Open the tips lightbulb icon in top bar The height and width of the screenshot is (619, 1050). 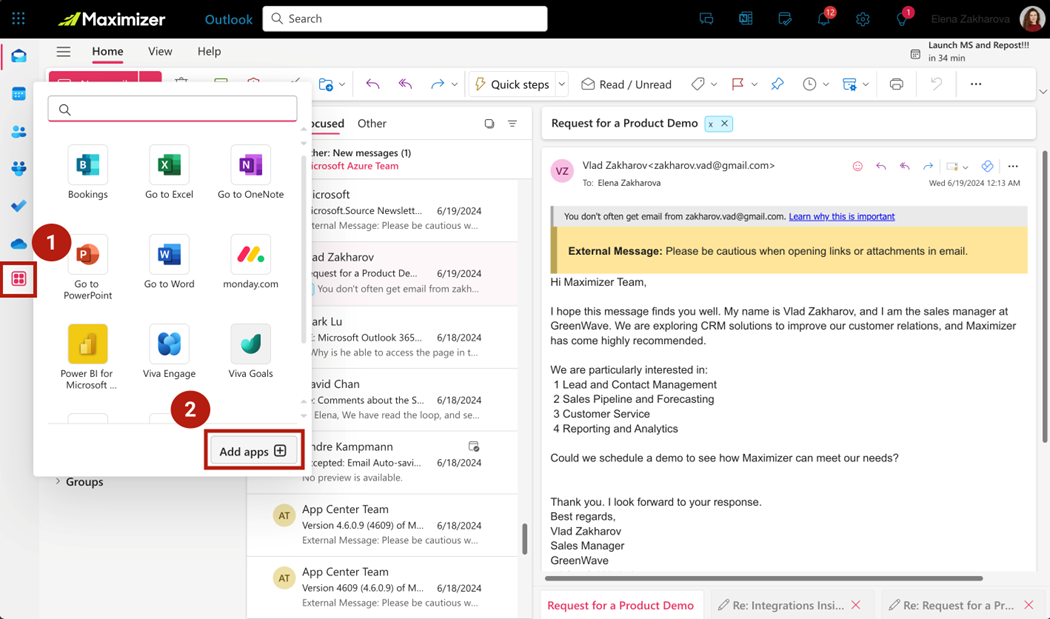[x=901, y=19]
